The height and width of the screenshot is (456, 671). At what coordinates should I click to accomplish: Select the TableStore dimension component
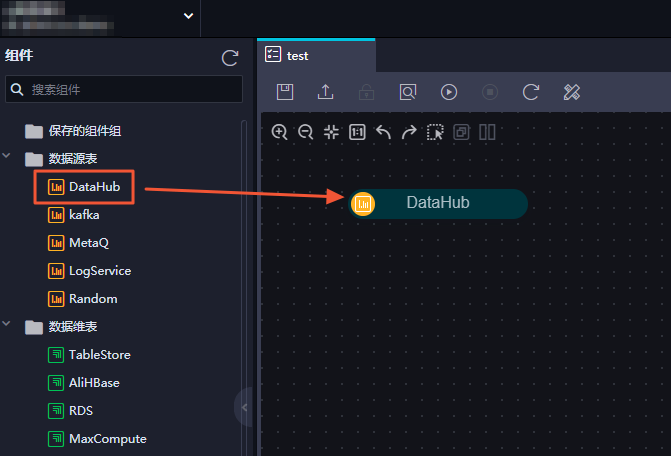coord(89,355)
